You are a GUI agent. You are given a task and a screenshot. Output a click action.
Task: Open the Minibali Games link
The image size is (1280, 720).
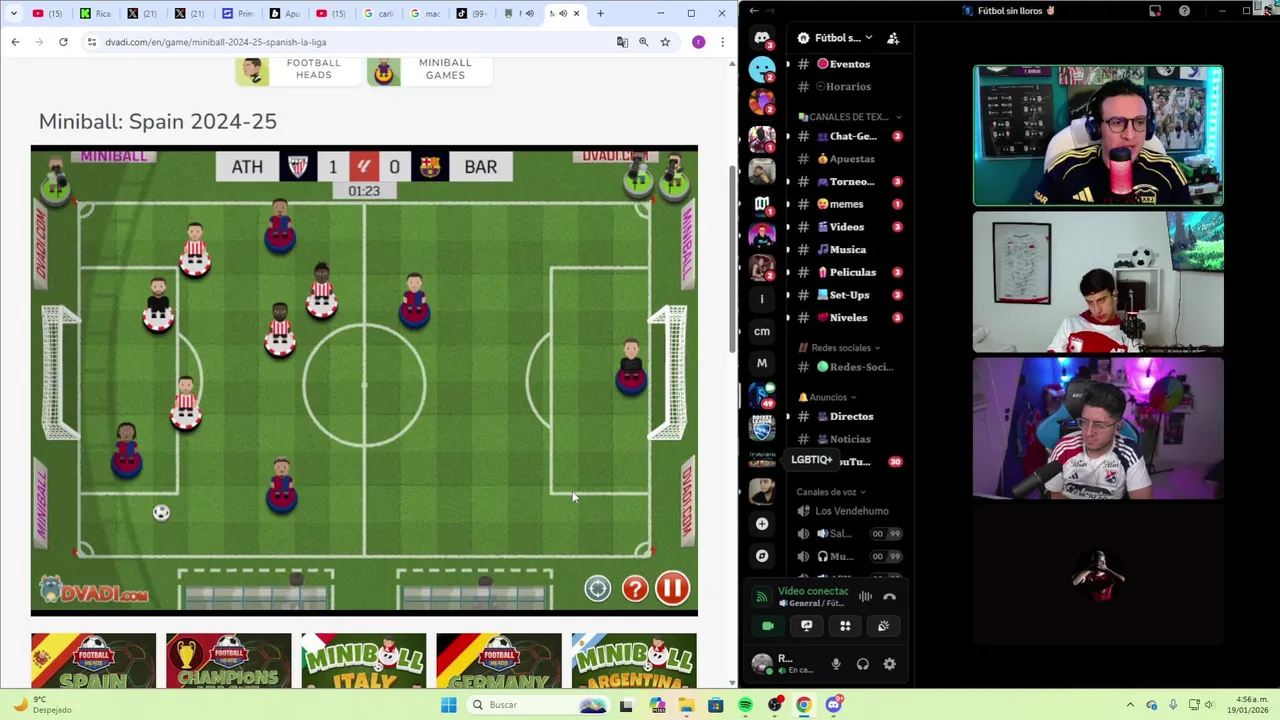pos(430,70)
